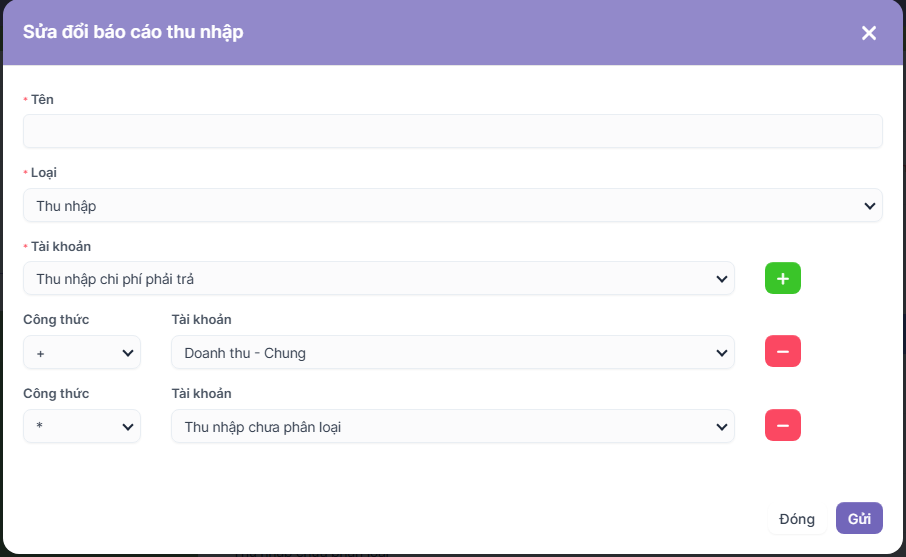Open the Công thức dropdown showing plus sign

tap(82, 353)
